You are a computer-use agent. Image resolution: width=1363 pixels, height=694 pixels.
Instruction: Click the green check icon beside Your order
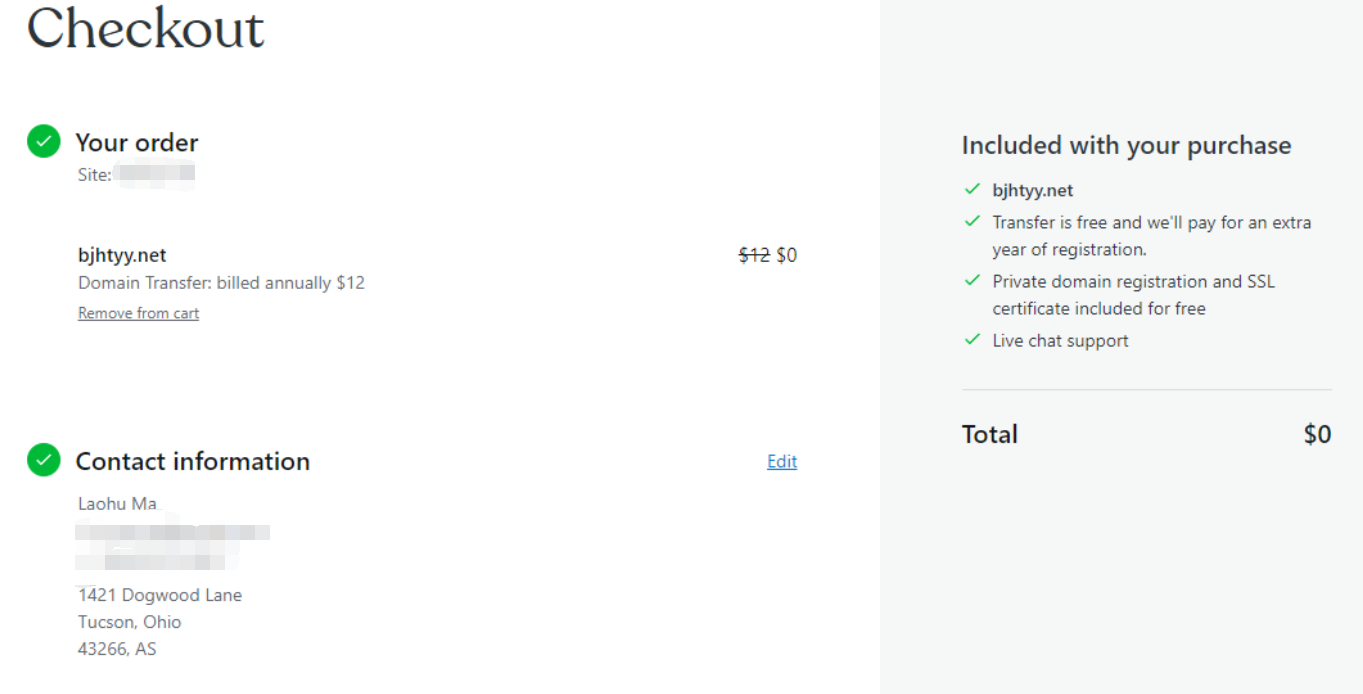(x=43, y=142)
